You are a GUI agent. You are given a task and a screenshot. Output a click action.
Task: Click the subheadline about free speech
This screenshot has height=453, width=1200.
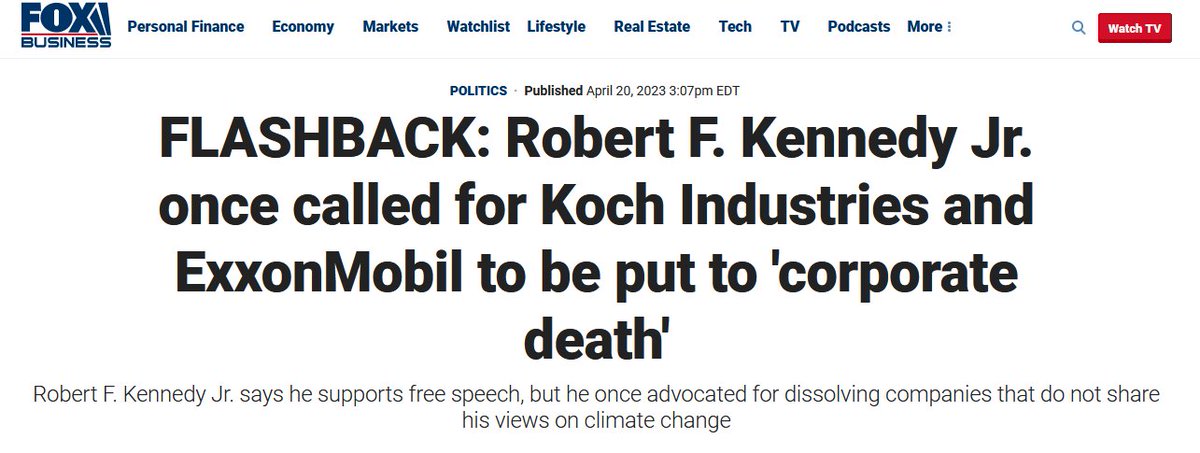click(596, 407)
